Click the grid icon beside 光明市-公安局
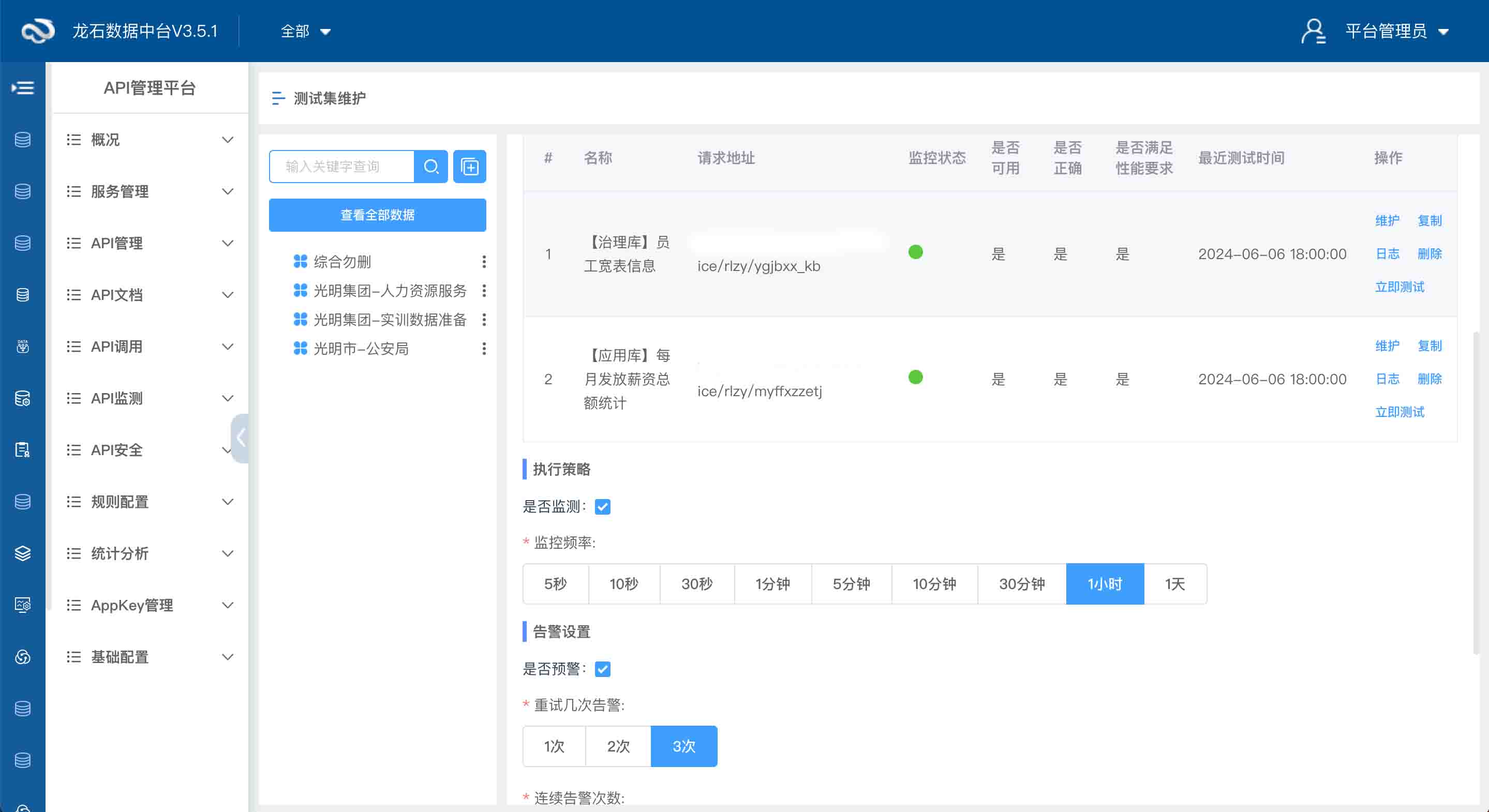1489x812 pixels. [x=300, y=349]
